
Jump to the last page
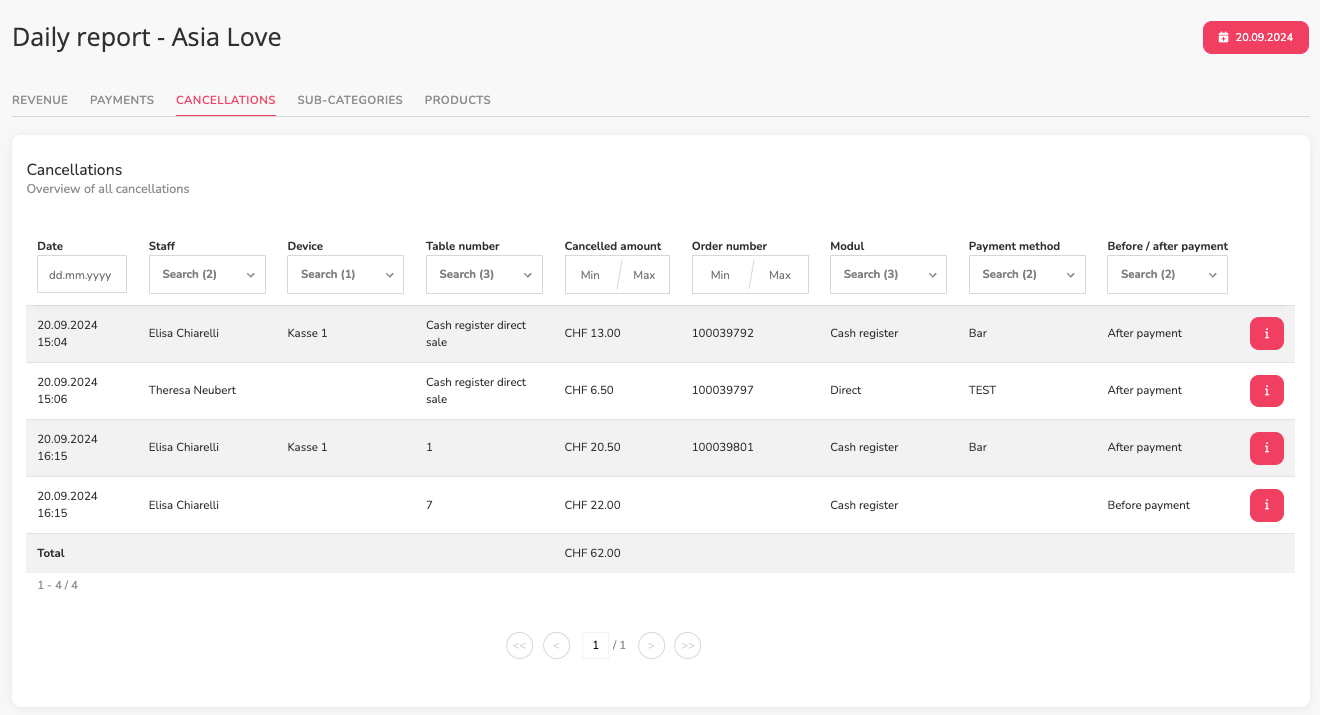coord(687,646)
